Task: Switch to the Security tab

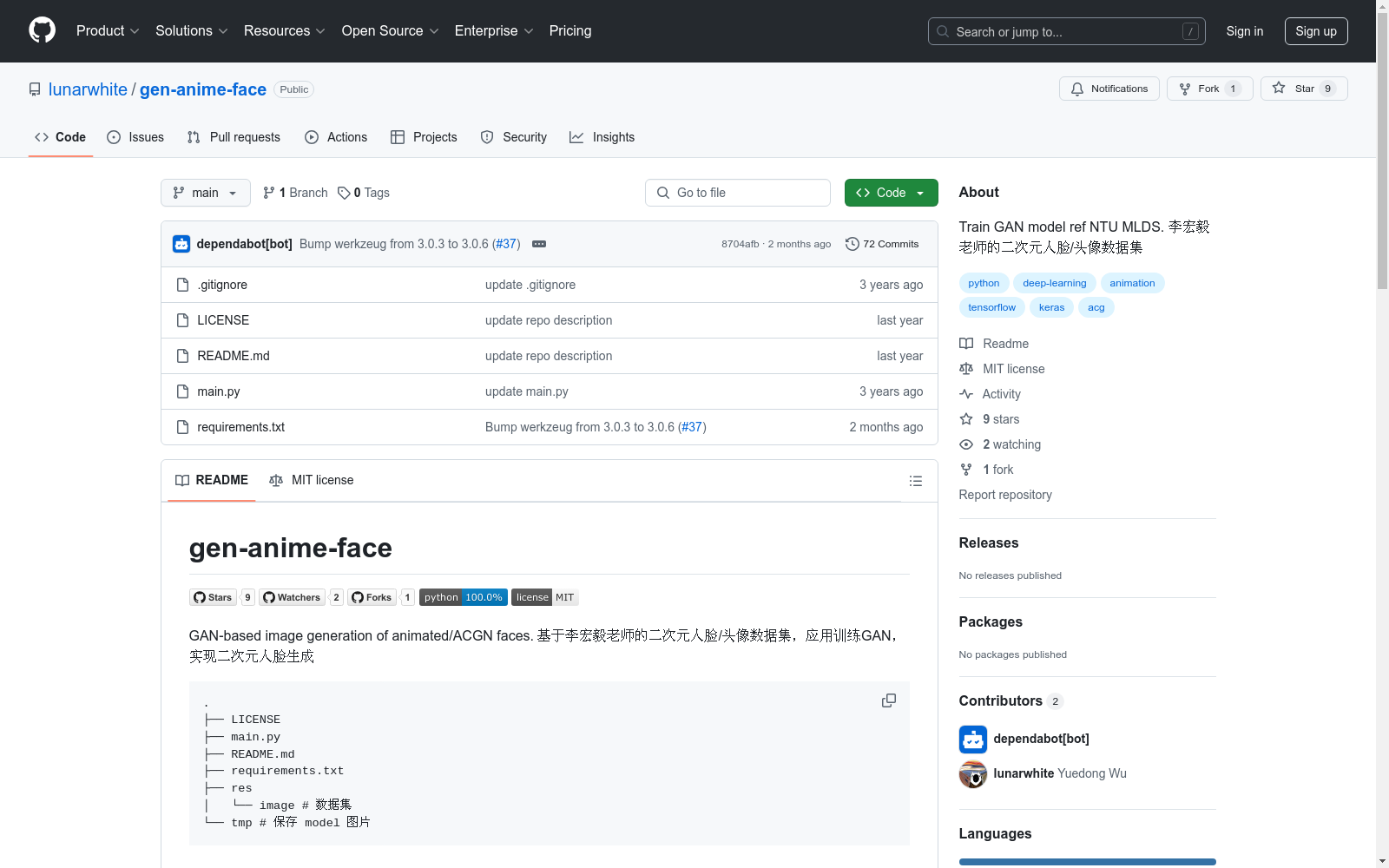Action: (x=514, y=137)
